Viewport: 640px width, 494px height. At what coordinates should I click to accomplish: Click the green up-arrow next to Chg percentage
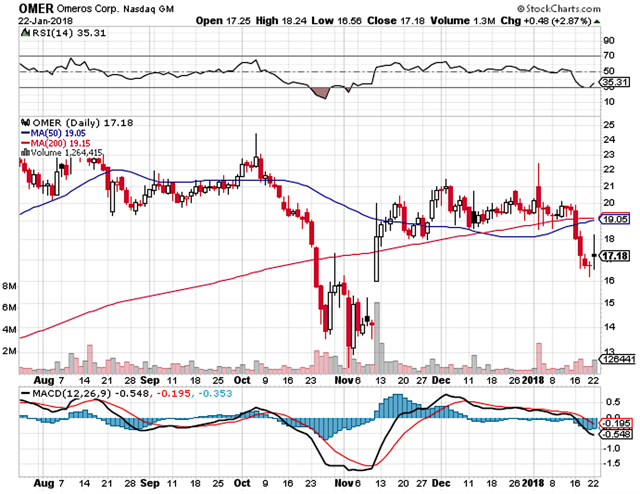click(597, 21)
